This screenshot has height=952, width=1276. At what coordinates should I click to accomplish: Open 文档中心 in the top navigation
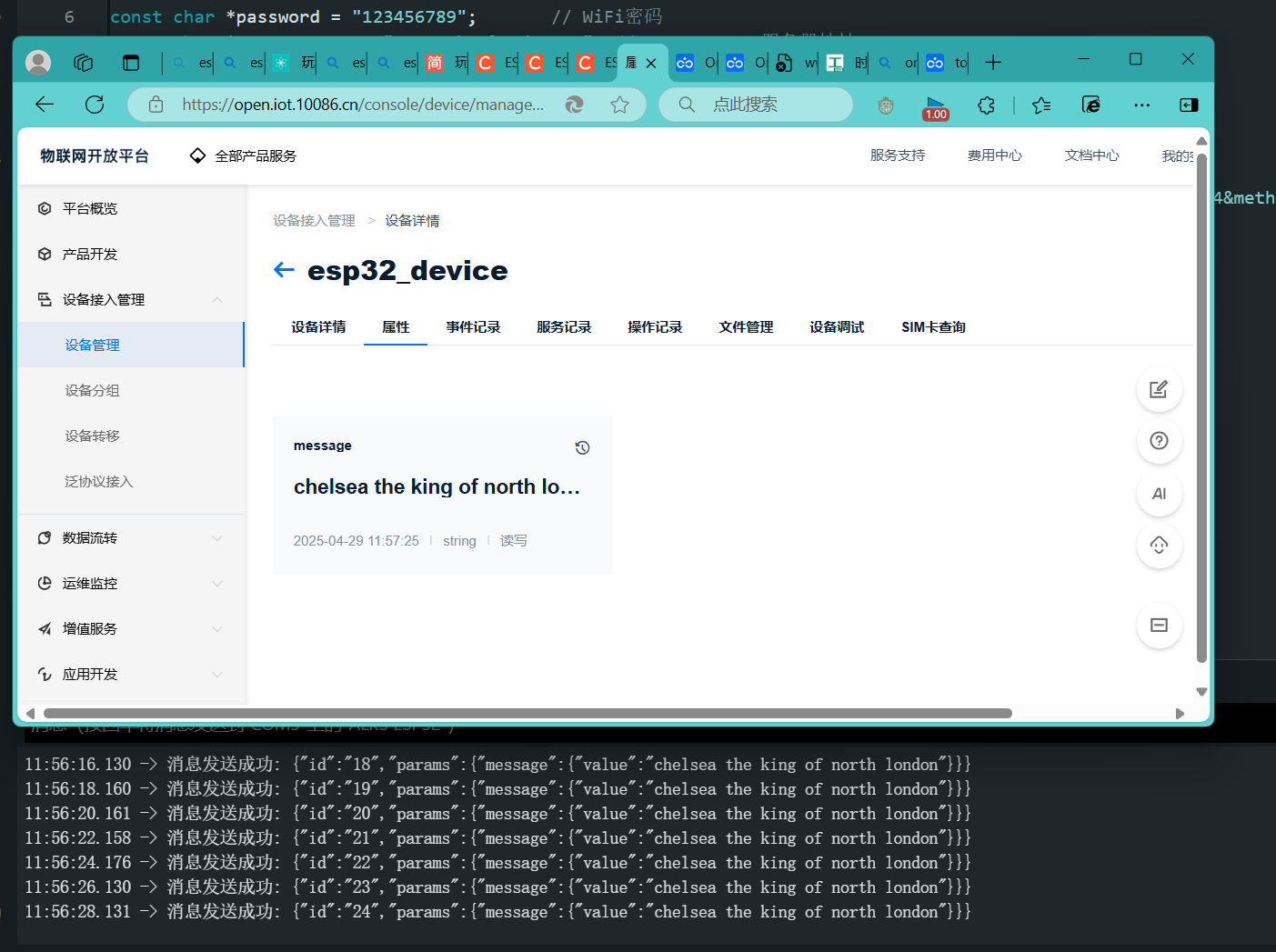coord(1092,155)
